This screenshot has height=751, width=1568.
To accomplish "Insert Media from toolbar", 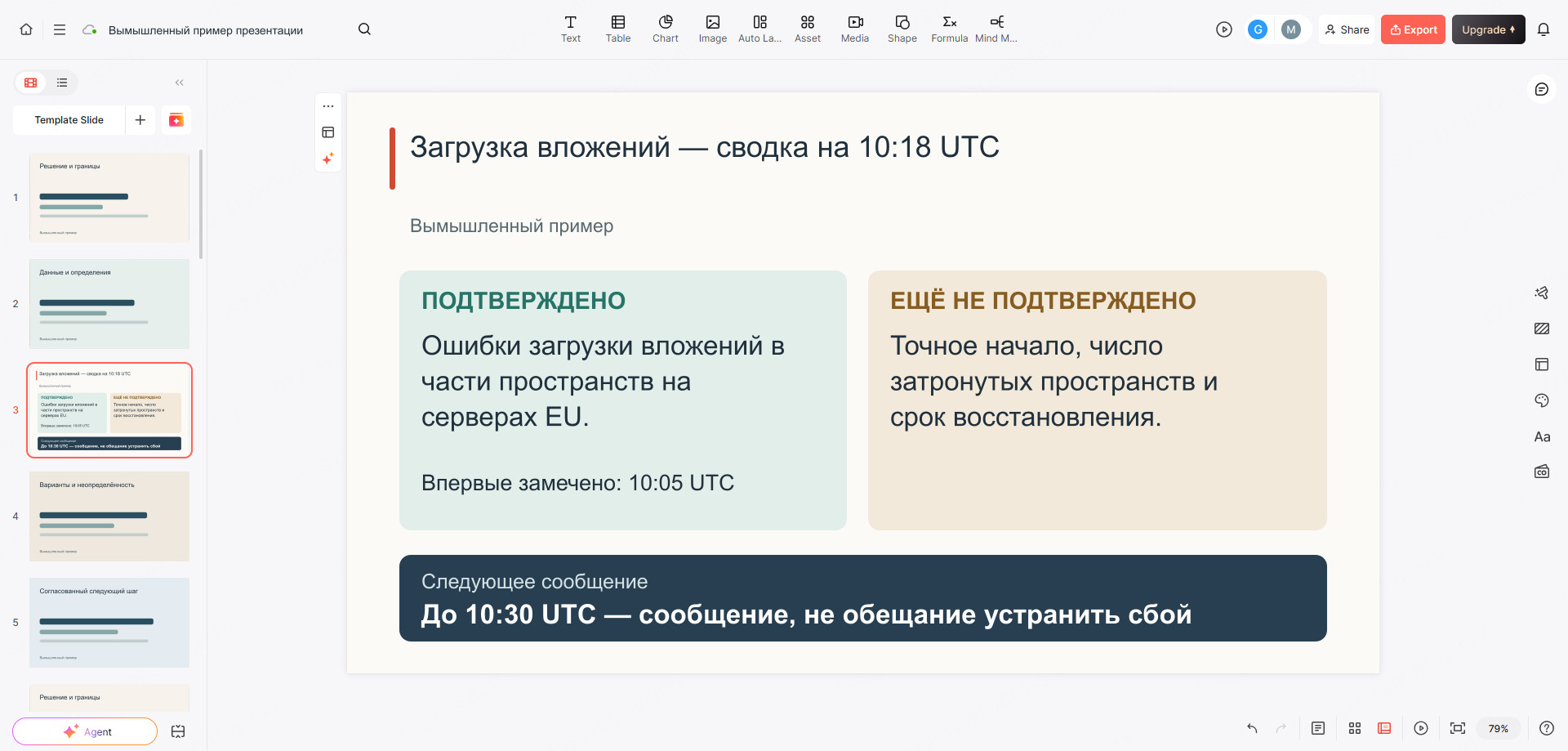I will click(855, 29).
